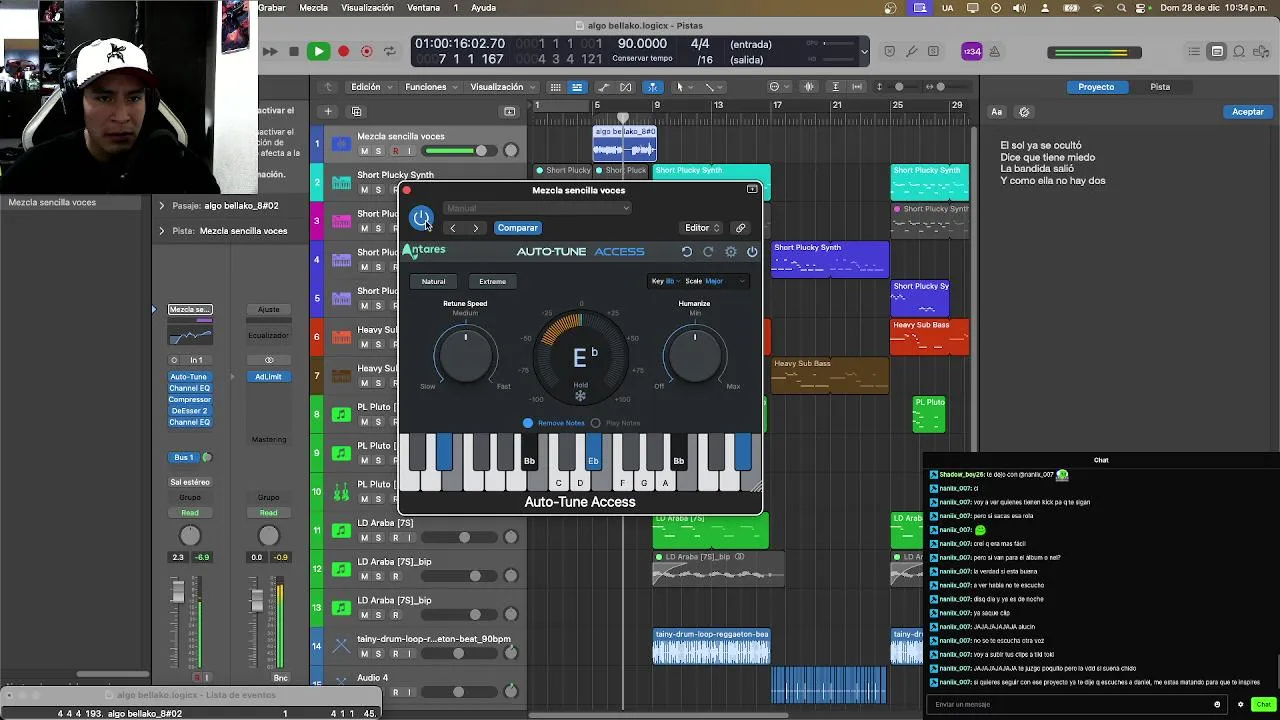1280x720 pixels.
Task: Open the Editor view dropdown
Action: point(701,228)
